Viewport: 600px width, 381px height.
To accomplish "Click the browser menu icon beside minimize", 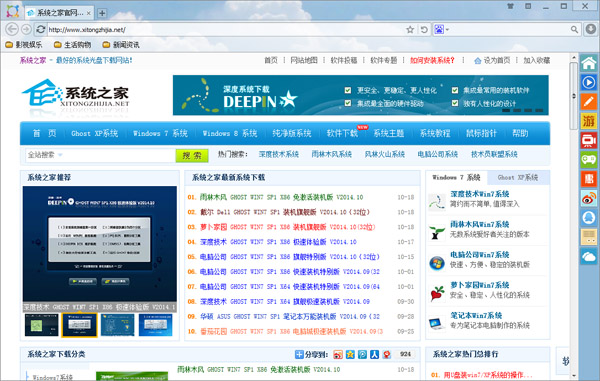I will 528,6.
